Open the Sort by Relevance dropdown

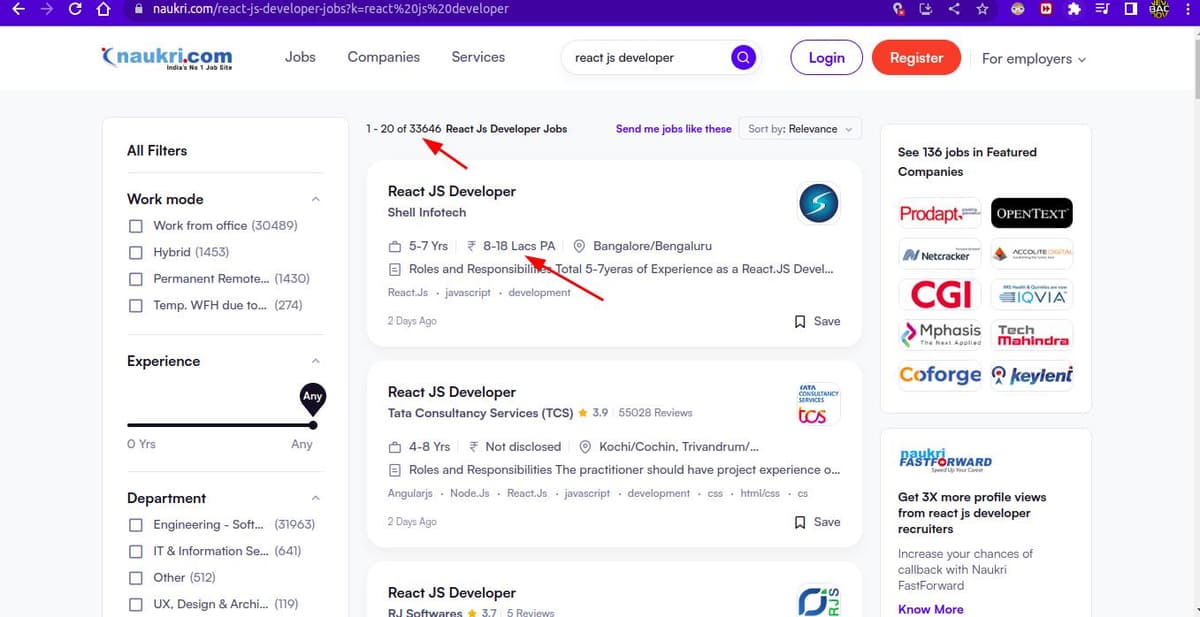[x=800, y=129]
